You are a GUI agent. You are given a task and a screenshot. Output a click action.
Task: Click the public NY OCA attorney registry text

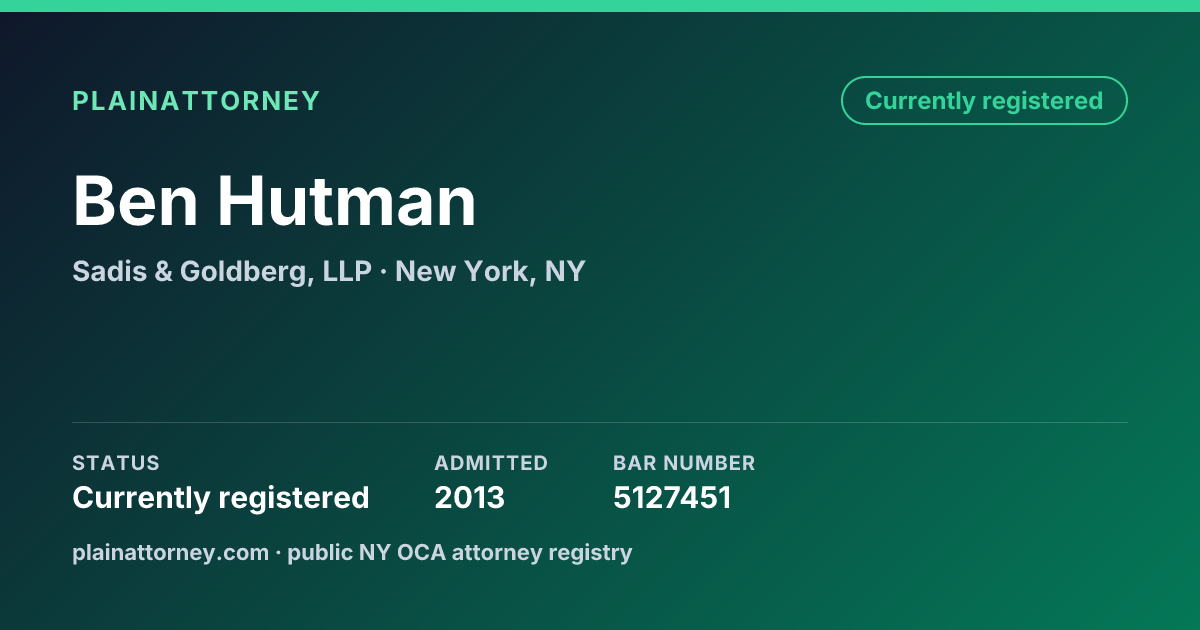click(x=460, y=552)
